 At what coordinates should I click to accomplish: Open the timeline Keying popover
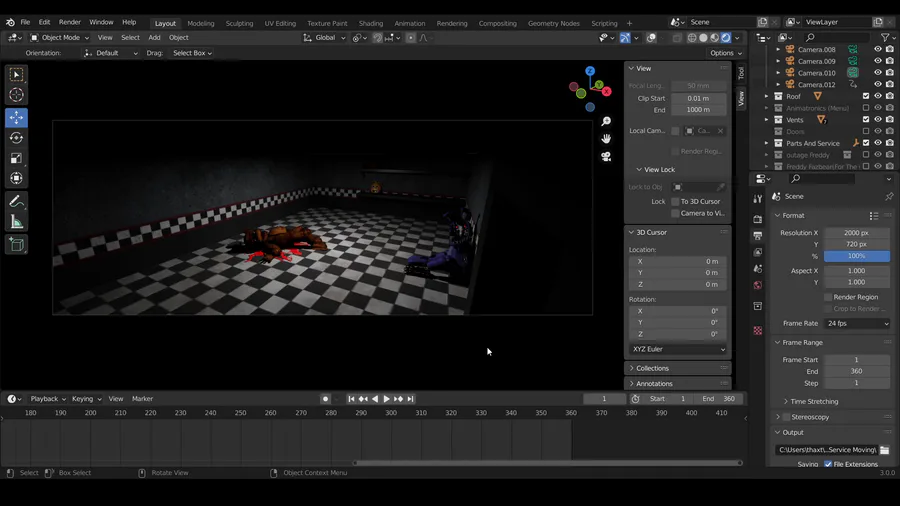point(86,399)
